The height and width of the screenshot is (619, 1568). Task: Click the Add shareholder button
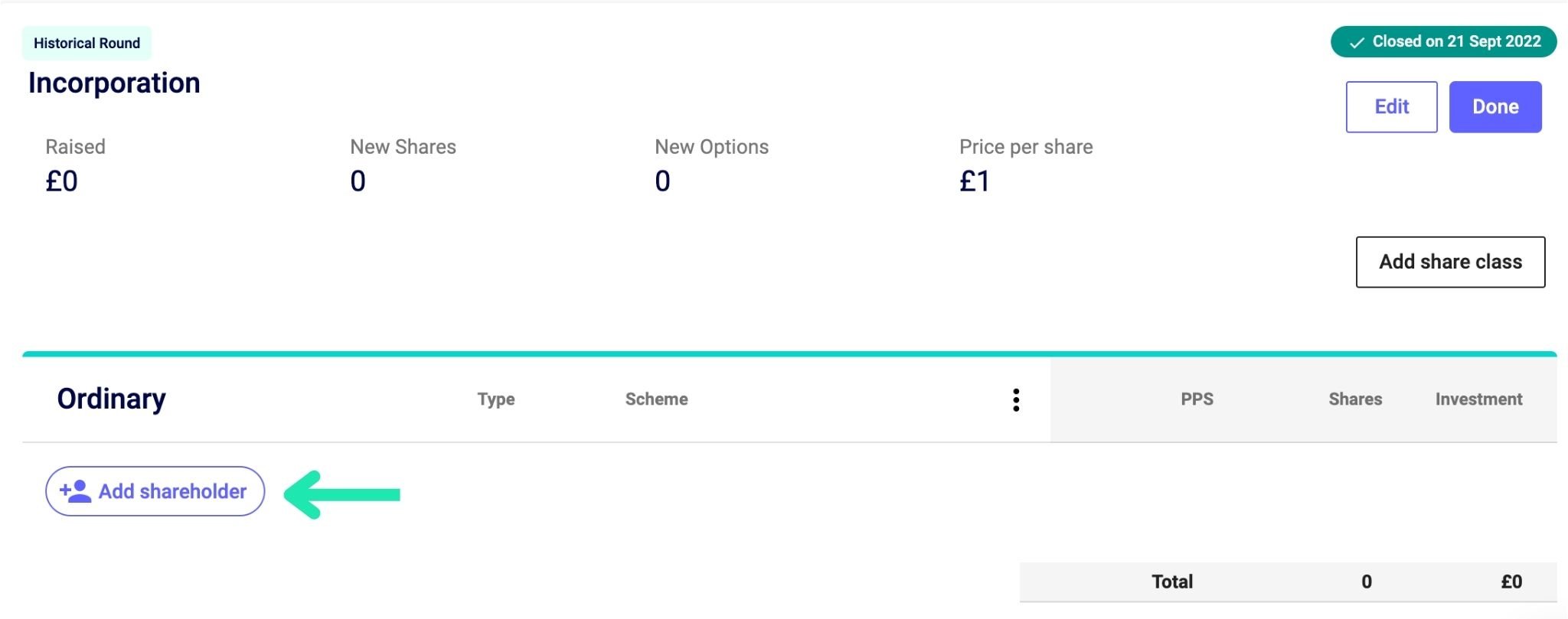155,491
